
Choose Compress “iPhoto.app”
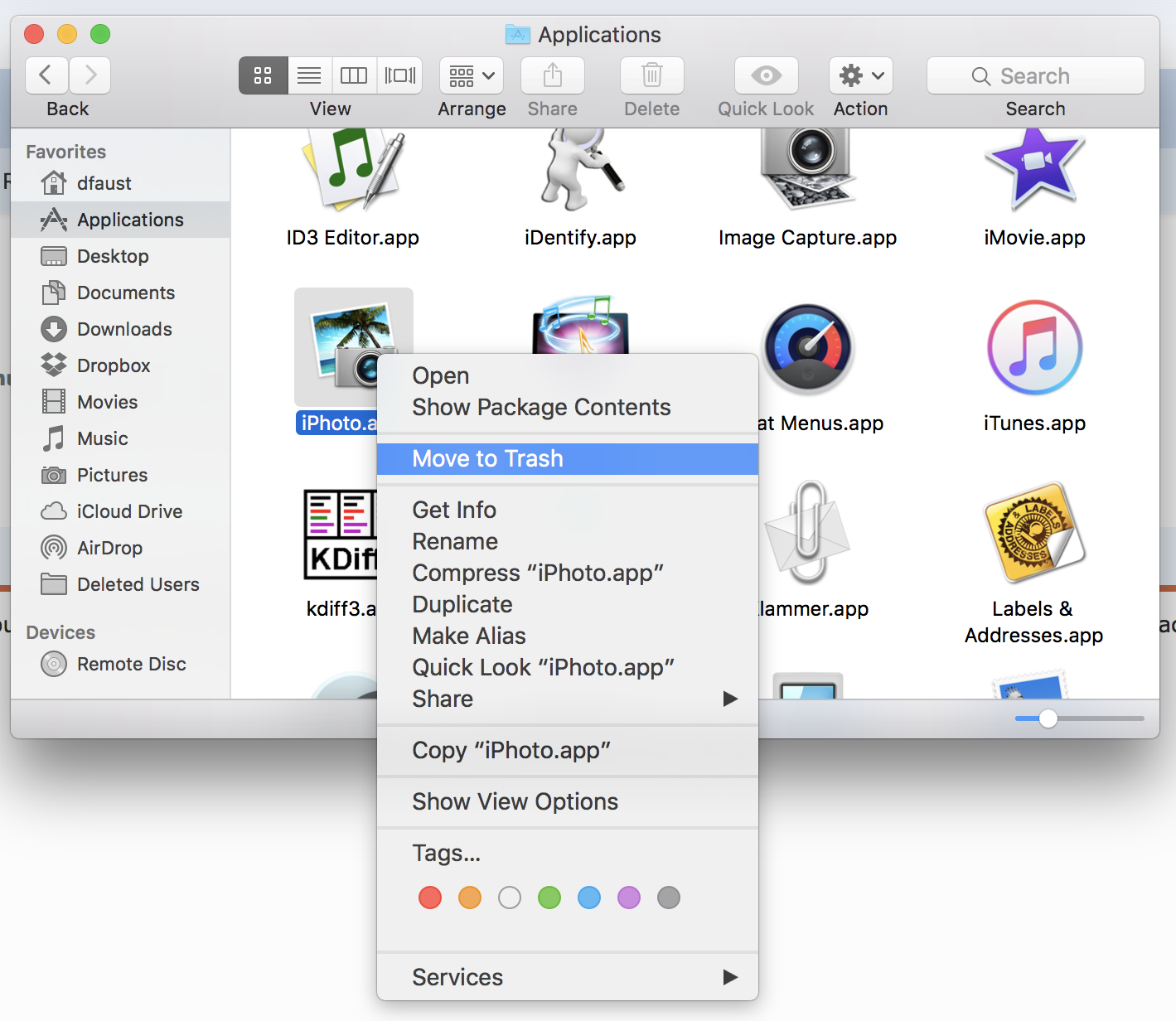[568, 573]
